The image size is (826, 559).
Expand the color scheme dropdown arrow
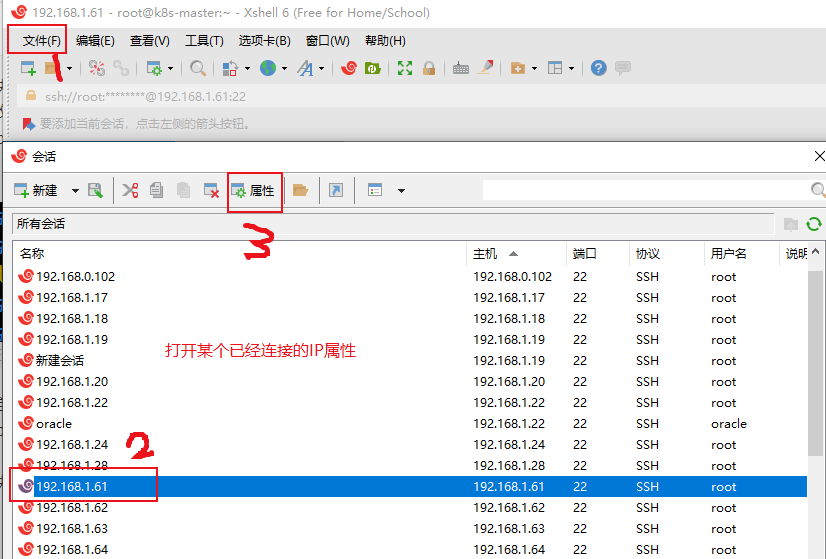247,68
